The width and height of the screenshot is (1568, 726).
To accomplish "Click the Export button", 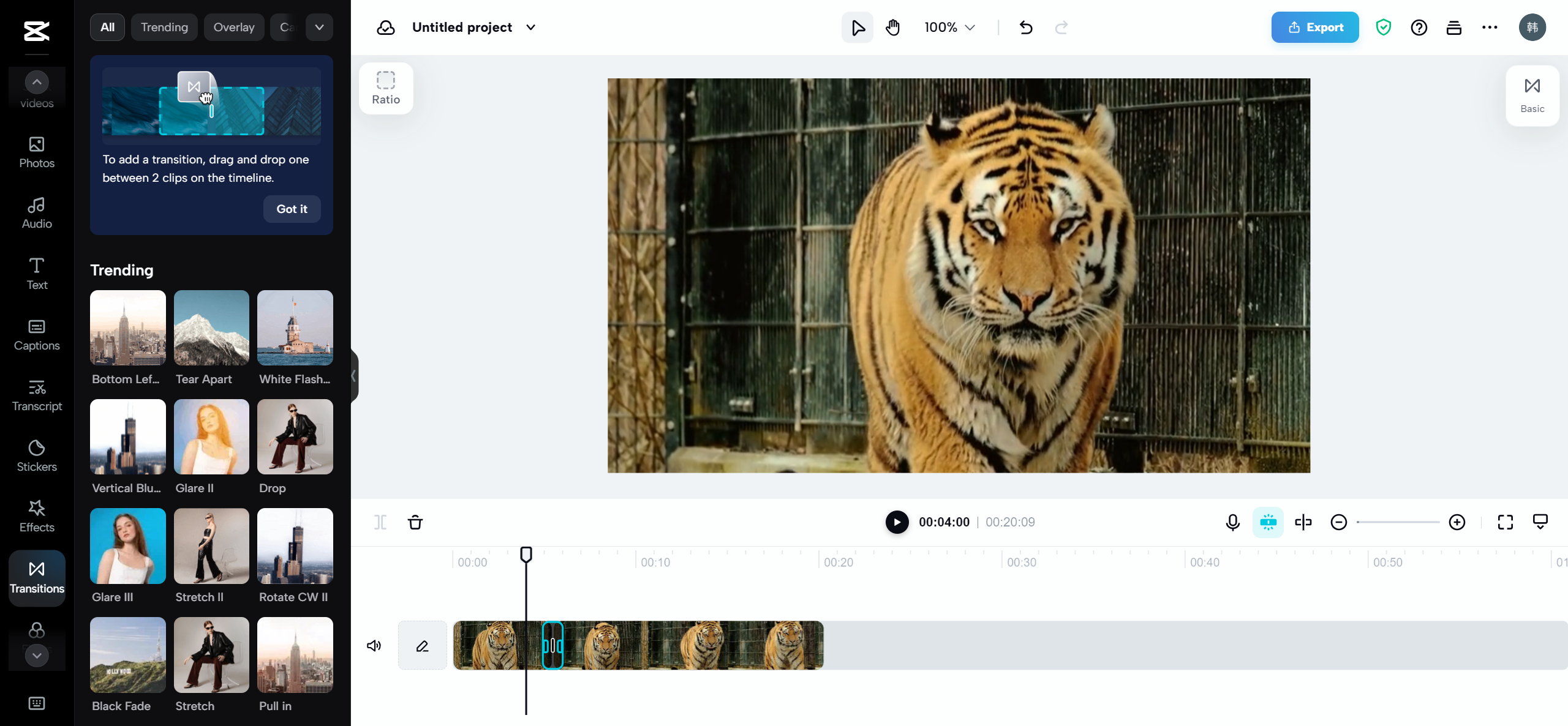I will [x=1314, y=28].
